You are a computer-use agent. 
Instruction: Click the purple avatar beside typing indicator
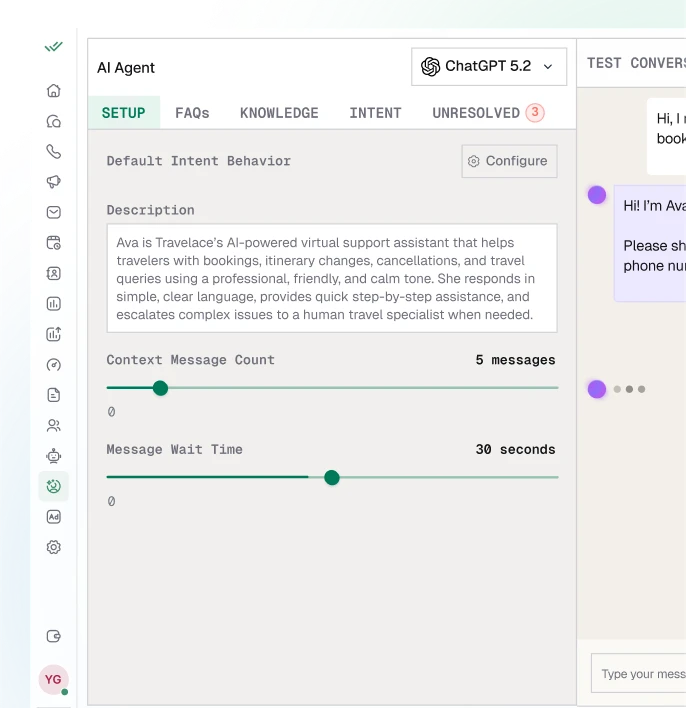[597, 389]
